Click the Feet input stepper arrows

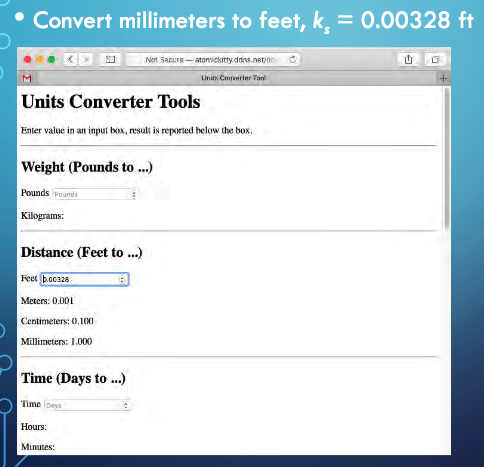tap(122, 279)
